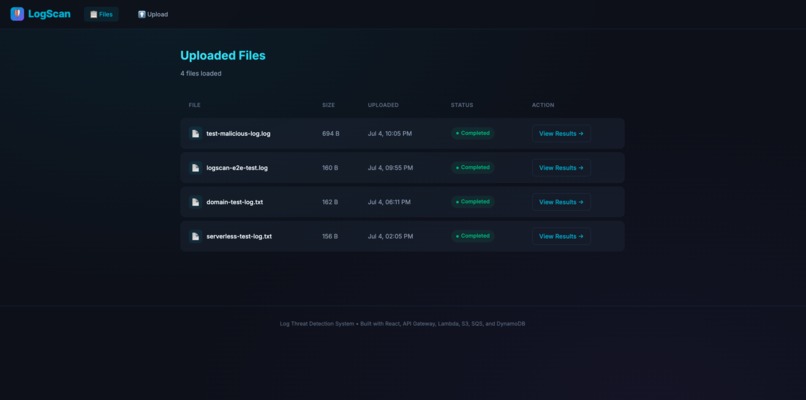806x400 pixels.
Task: Click the 160 B size value
Action: pos(330,168)
